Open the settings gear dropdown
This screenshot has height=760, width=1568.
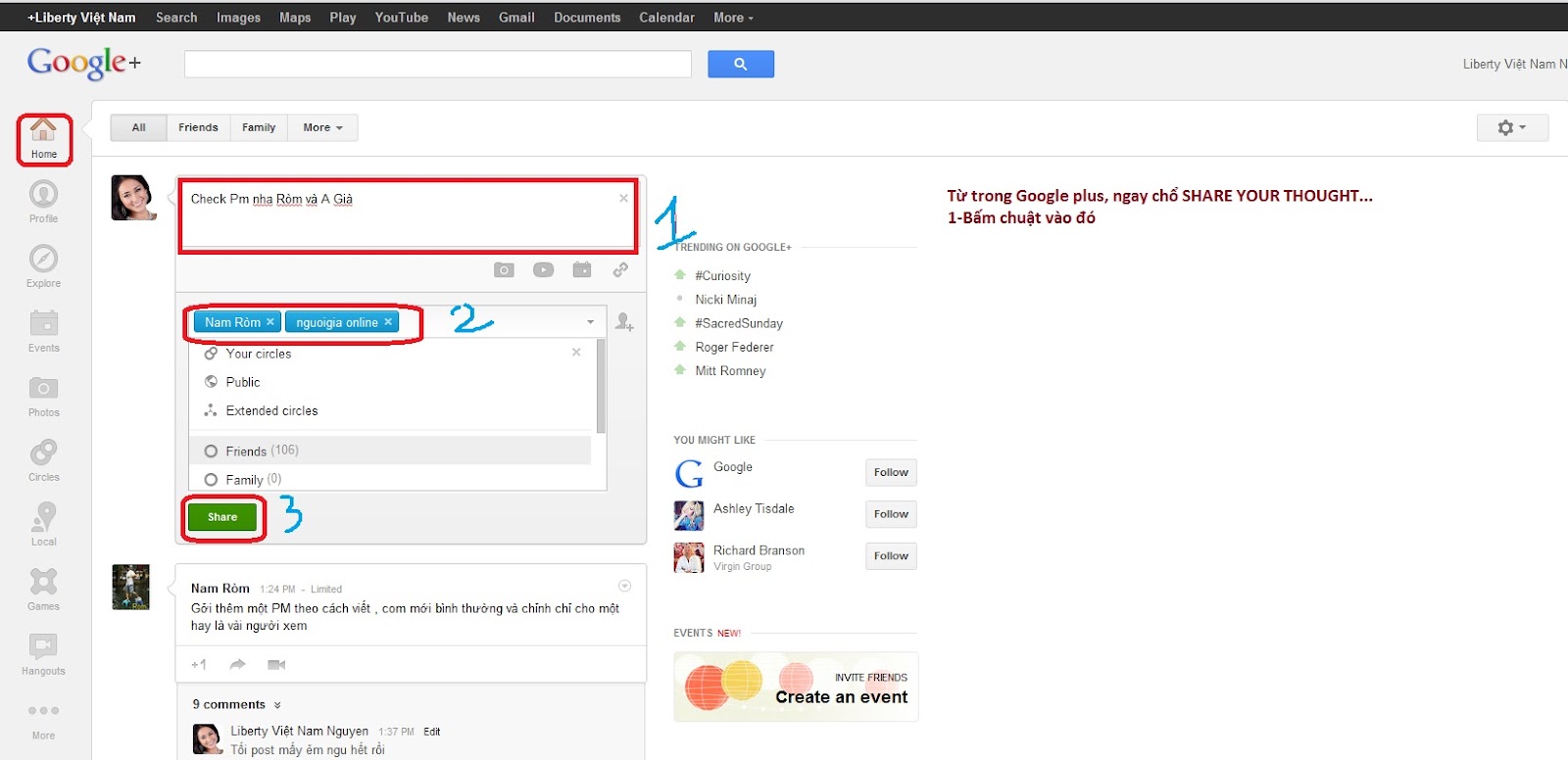[x=1512, y=127]
